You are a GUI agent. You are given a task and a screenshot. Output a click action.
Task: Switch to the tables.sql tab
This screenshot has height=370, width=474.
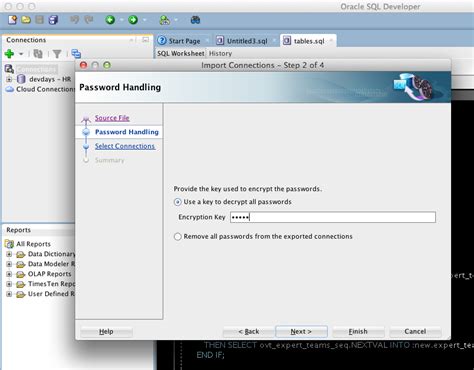[x=308, y=41]
